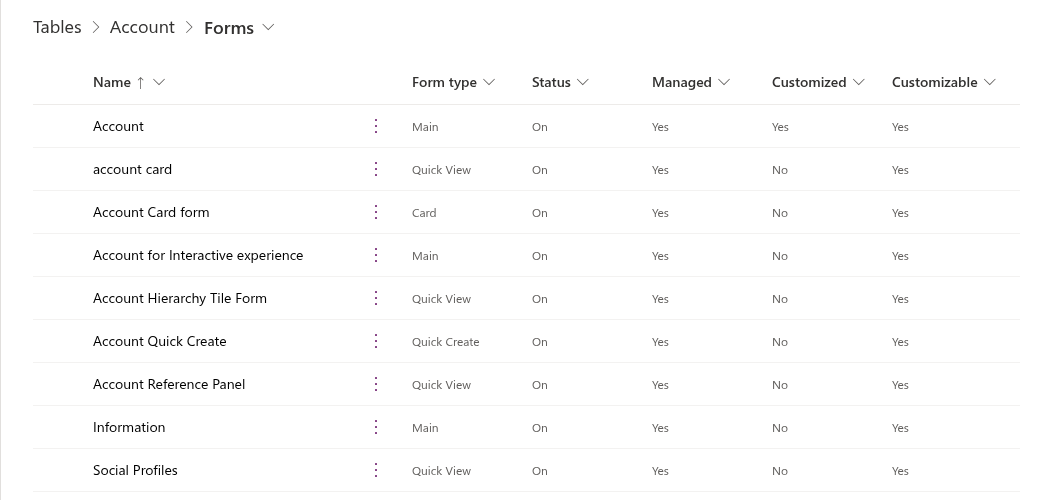Open more options for Information form
Screen dimensions: 1052x500
[x=376, y=427]
